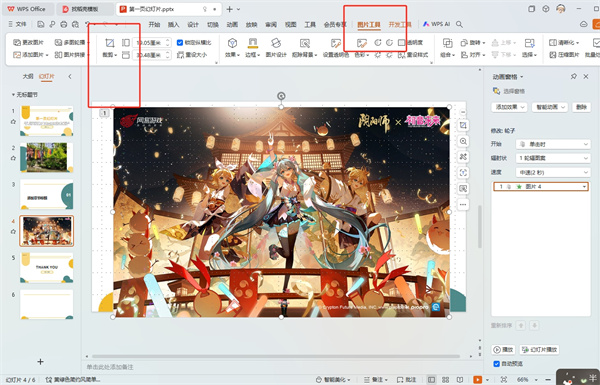Viewport: 600px width, 385px height.
Task: Open the Insert (插入) ribbon tab
Action: click(173, 24)
